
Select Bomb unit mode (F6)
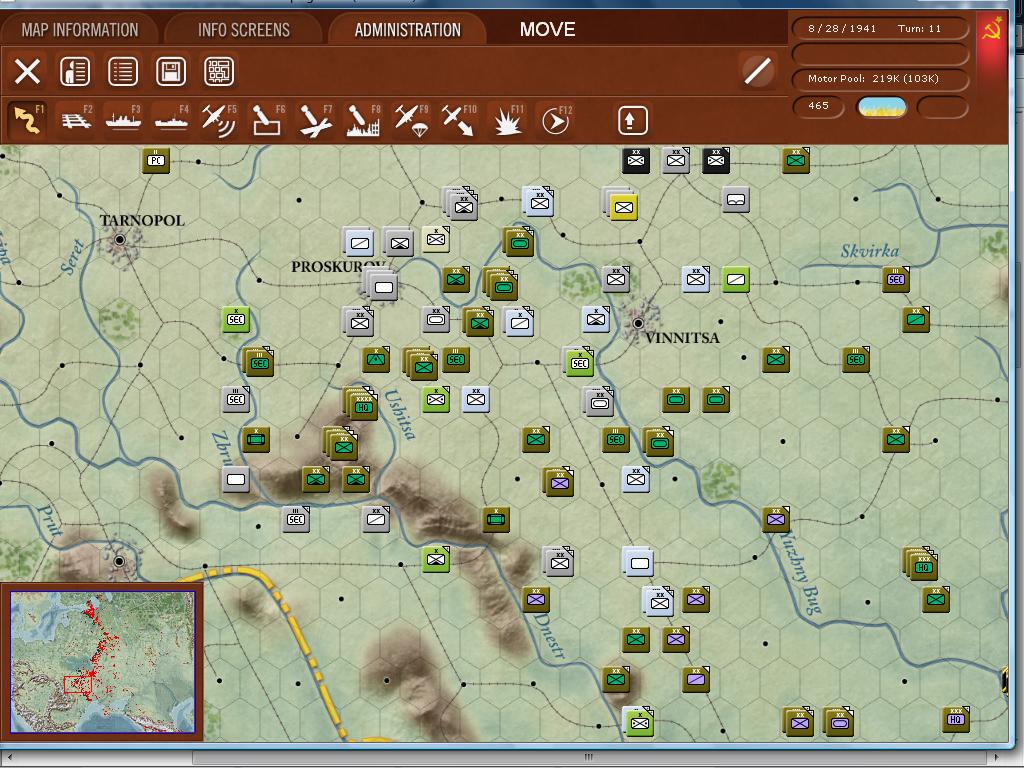click(x=268, y=120)
